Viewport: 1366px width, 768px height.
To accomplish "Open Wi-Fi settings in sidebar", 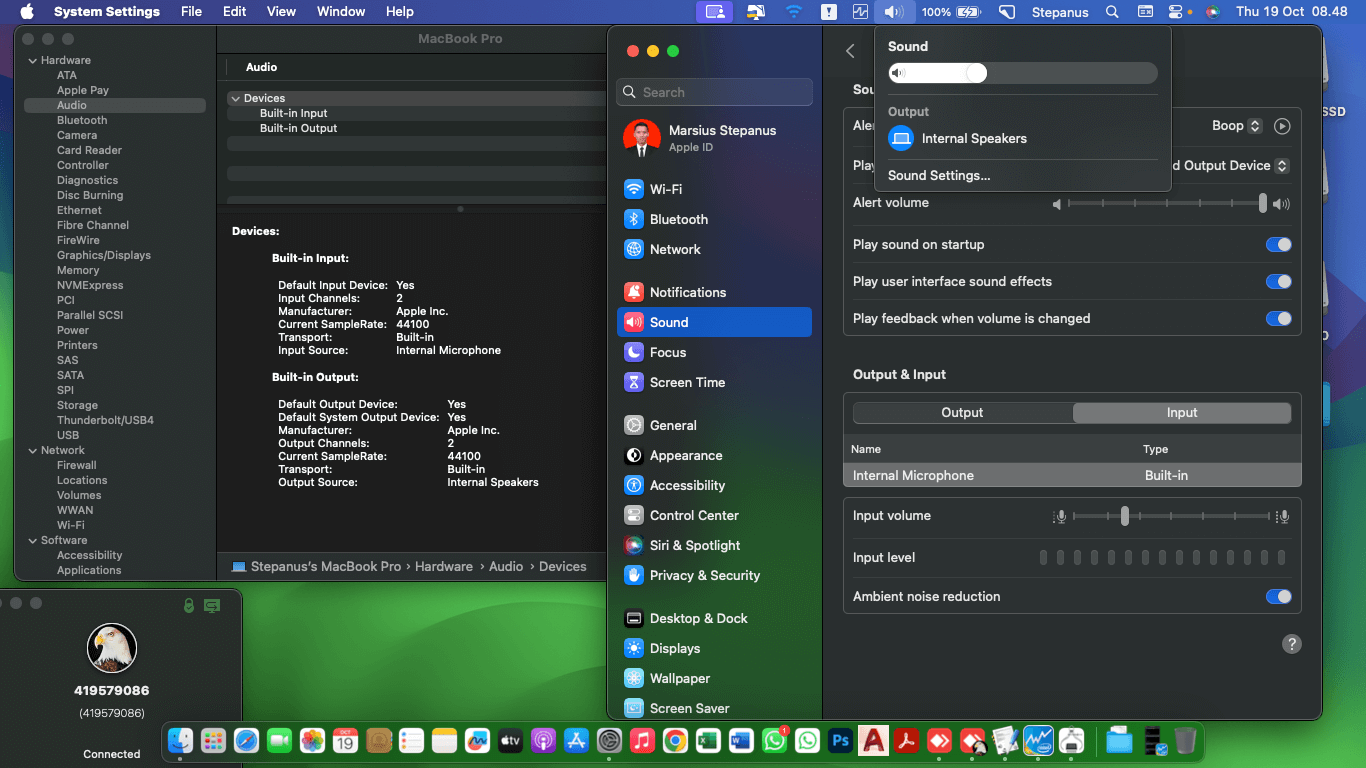I will (x=665, y=189).
